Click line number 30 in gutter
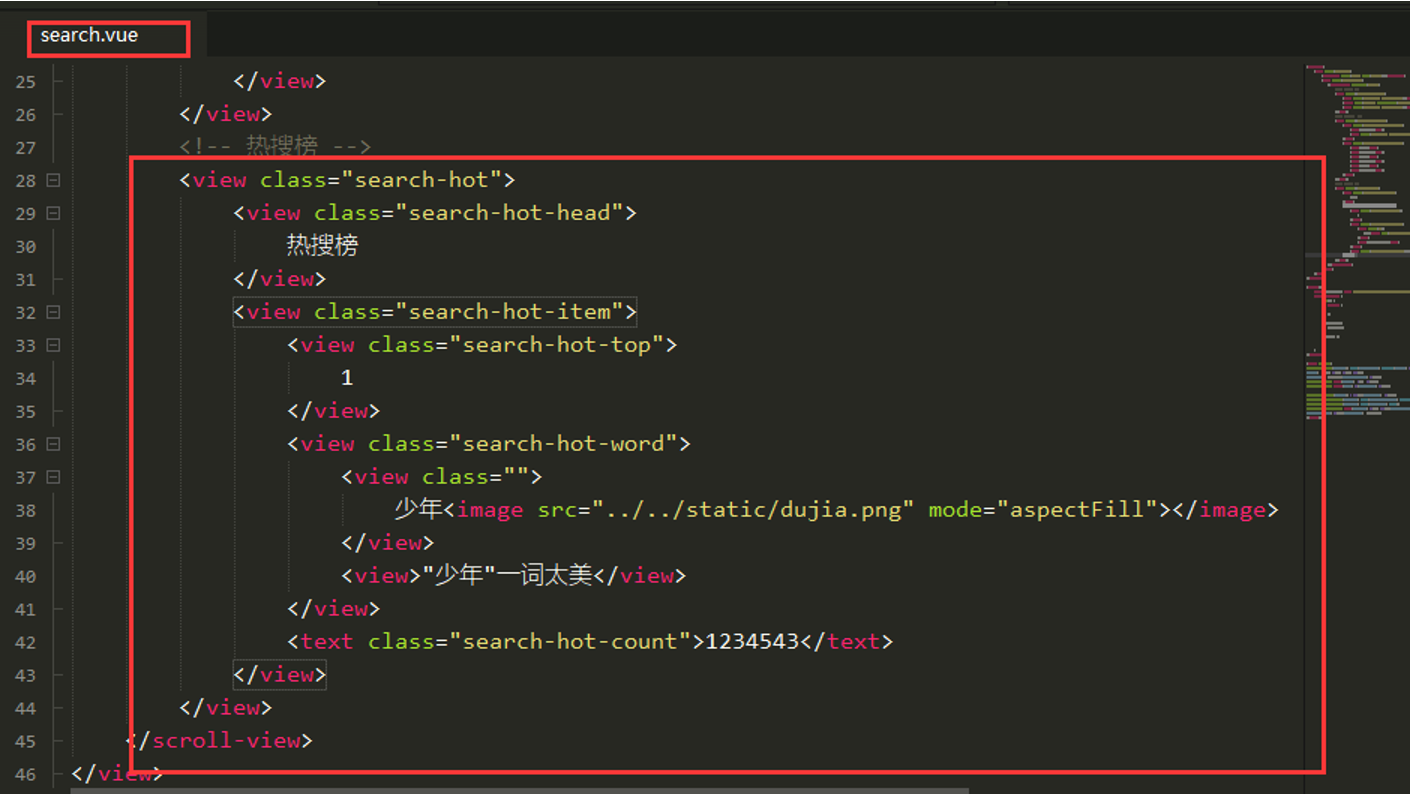1410x794 pixels. tap(25, 247)
